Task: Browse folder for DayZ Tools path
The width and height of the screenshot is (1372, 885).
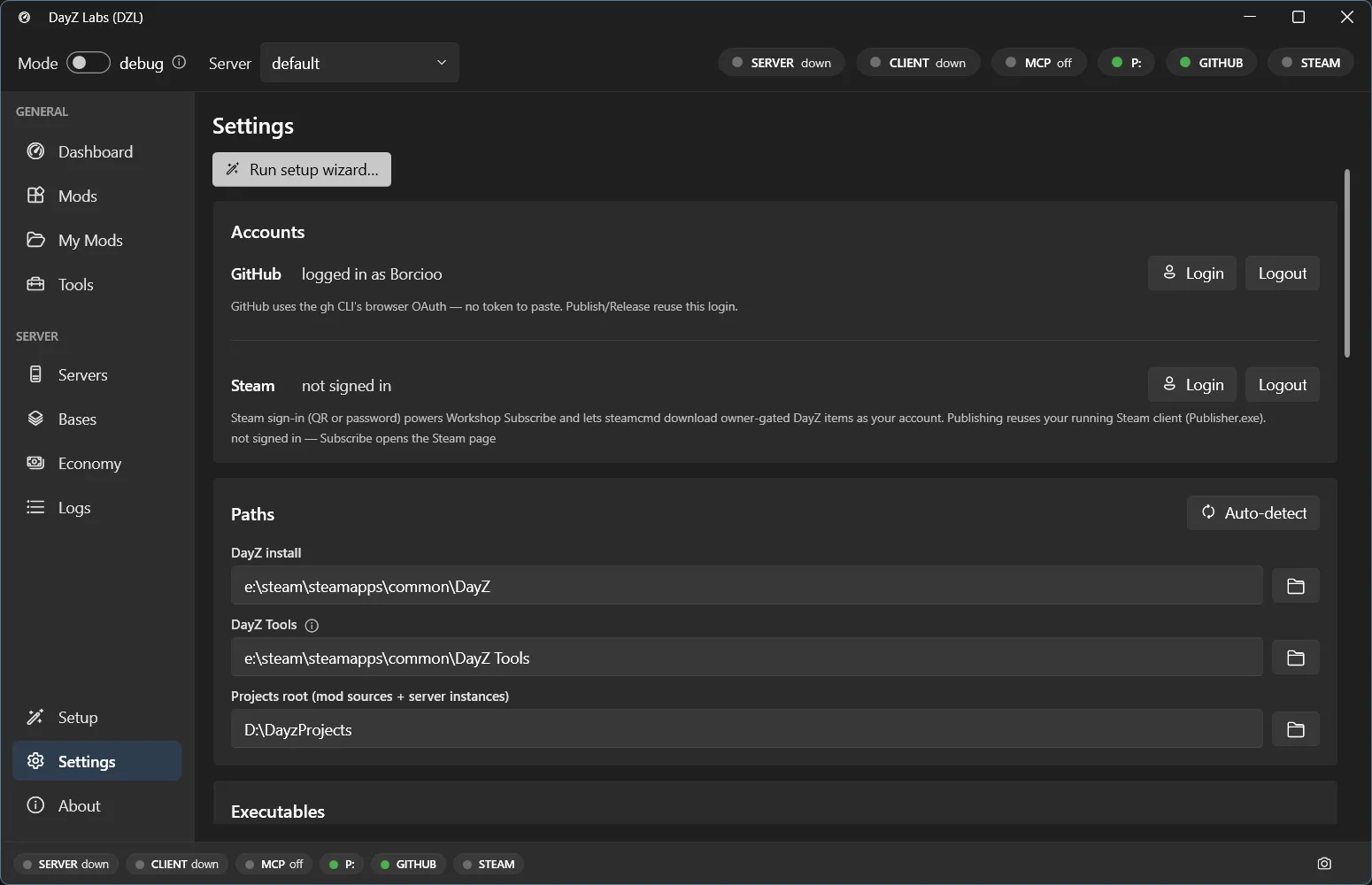Action: point(1296,658)
